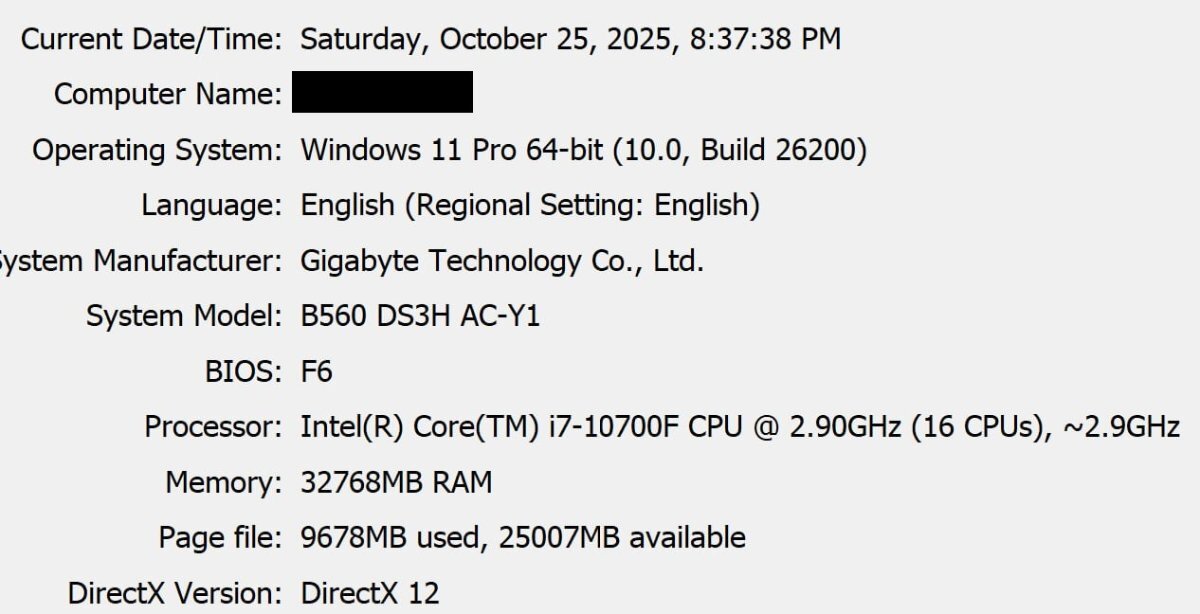Click the Language label
This screenshot has height=614, width=1200.
(x=212, y=206)
